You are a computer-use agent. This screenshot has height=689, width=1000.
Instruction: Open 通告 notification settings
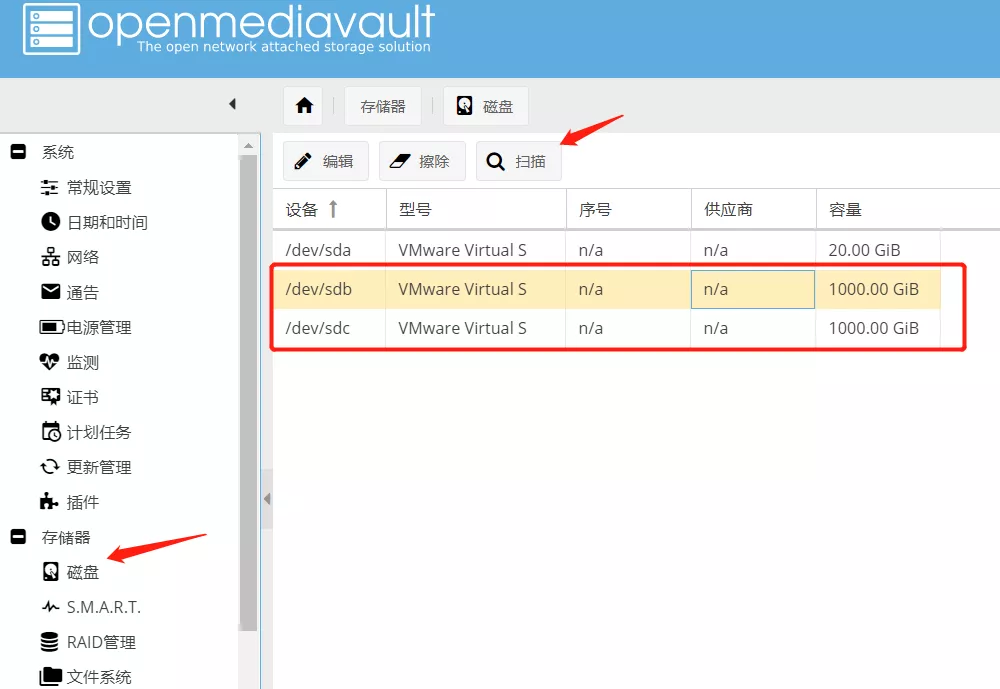click(82, 293)
